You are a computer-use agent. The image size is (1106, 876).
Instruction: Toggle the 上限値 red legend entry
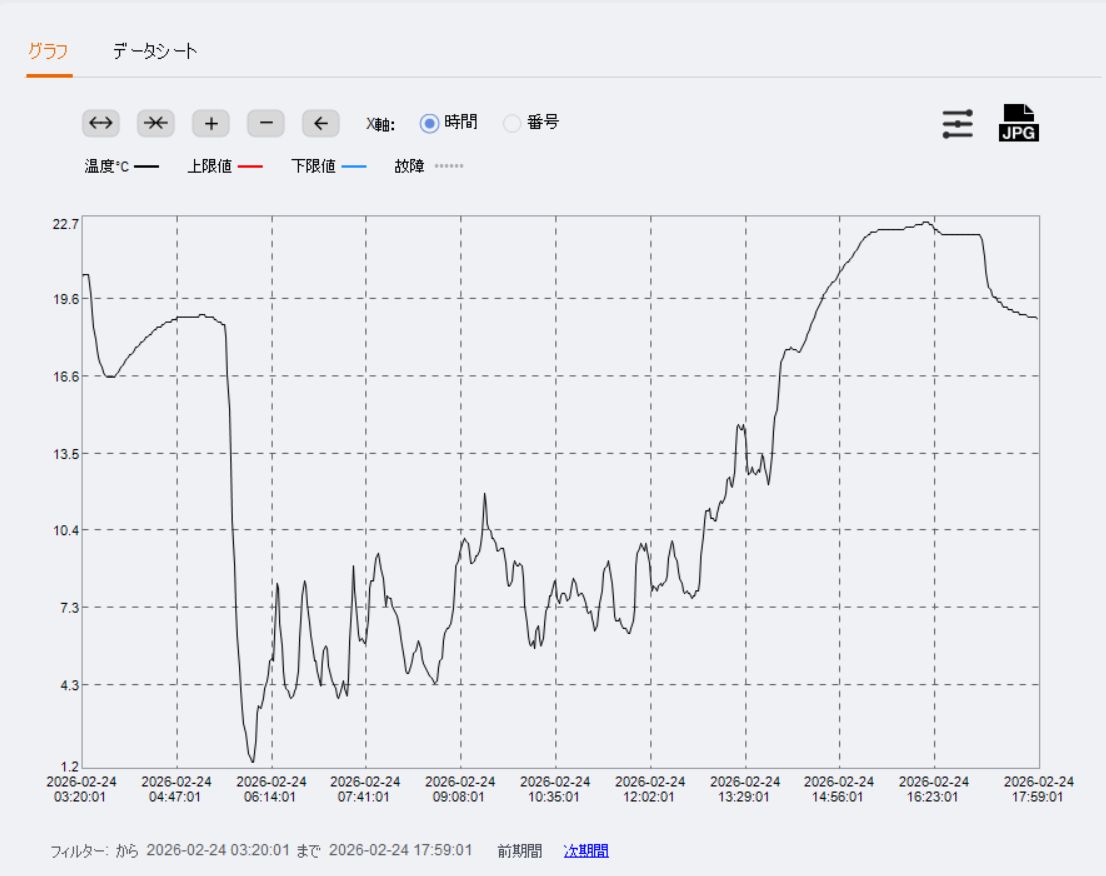pyautogui.click(x=223, y=166)
